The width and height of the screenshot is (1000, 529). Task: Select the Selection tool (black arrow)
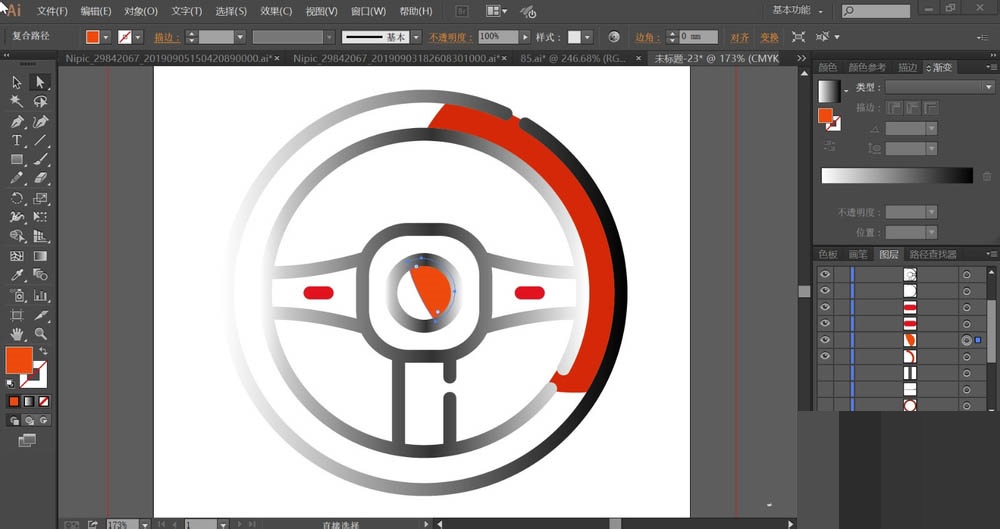[17, 82]
